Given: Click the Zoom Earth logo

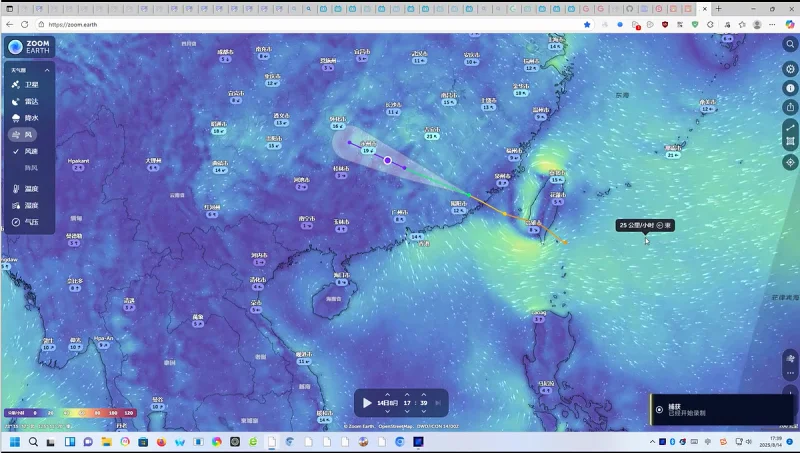Looking at the screenshot, I should point(28,47).
